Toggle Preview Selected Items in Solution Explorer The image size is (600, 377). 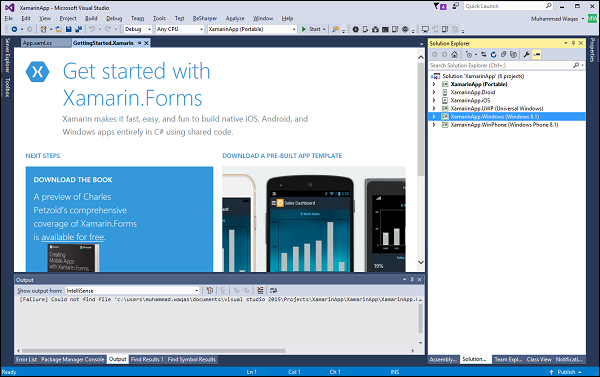coord(537,55)
